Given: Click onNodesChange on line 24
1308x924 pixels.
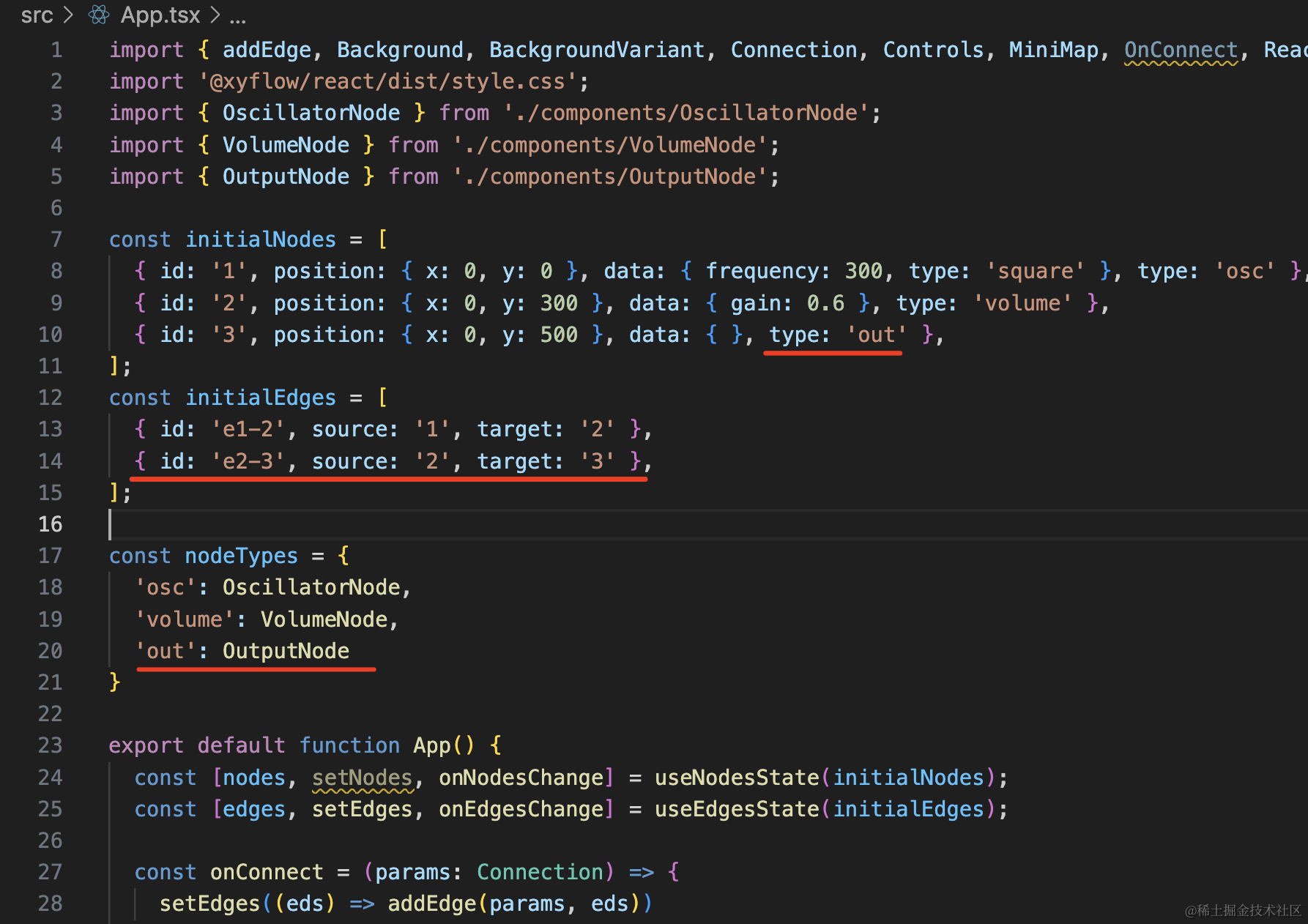Looking at the screenshot, I should (x=521, y=778).
